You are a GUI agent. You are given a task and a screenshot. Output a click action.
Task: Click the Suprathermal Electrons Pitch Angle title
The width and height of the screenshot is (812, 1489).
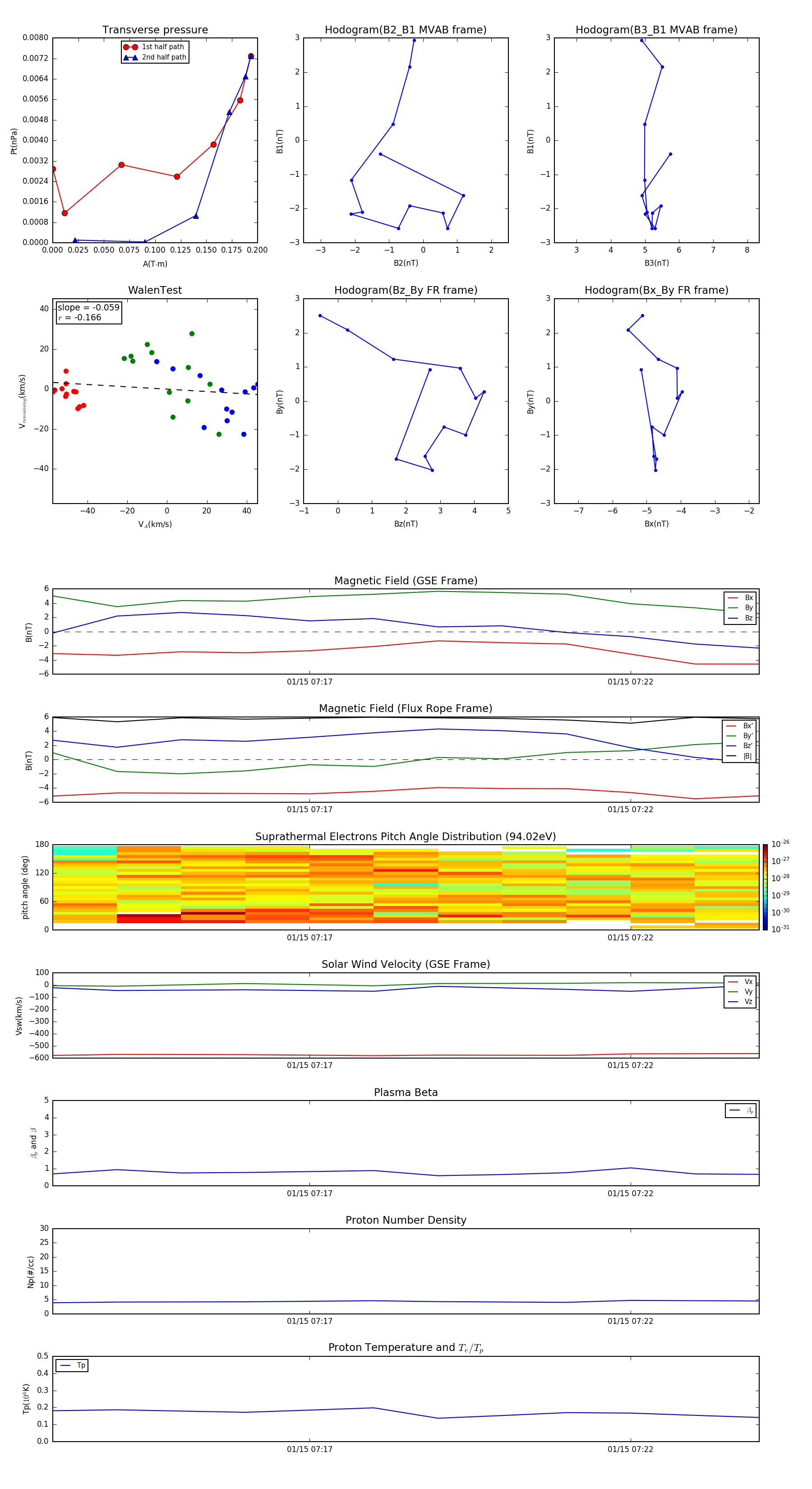point(406,837)
